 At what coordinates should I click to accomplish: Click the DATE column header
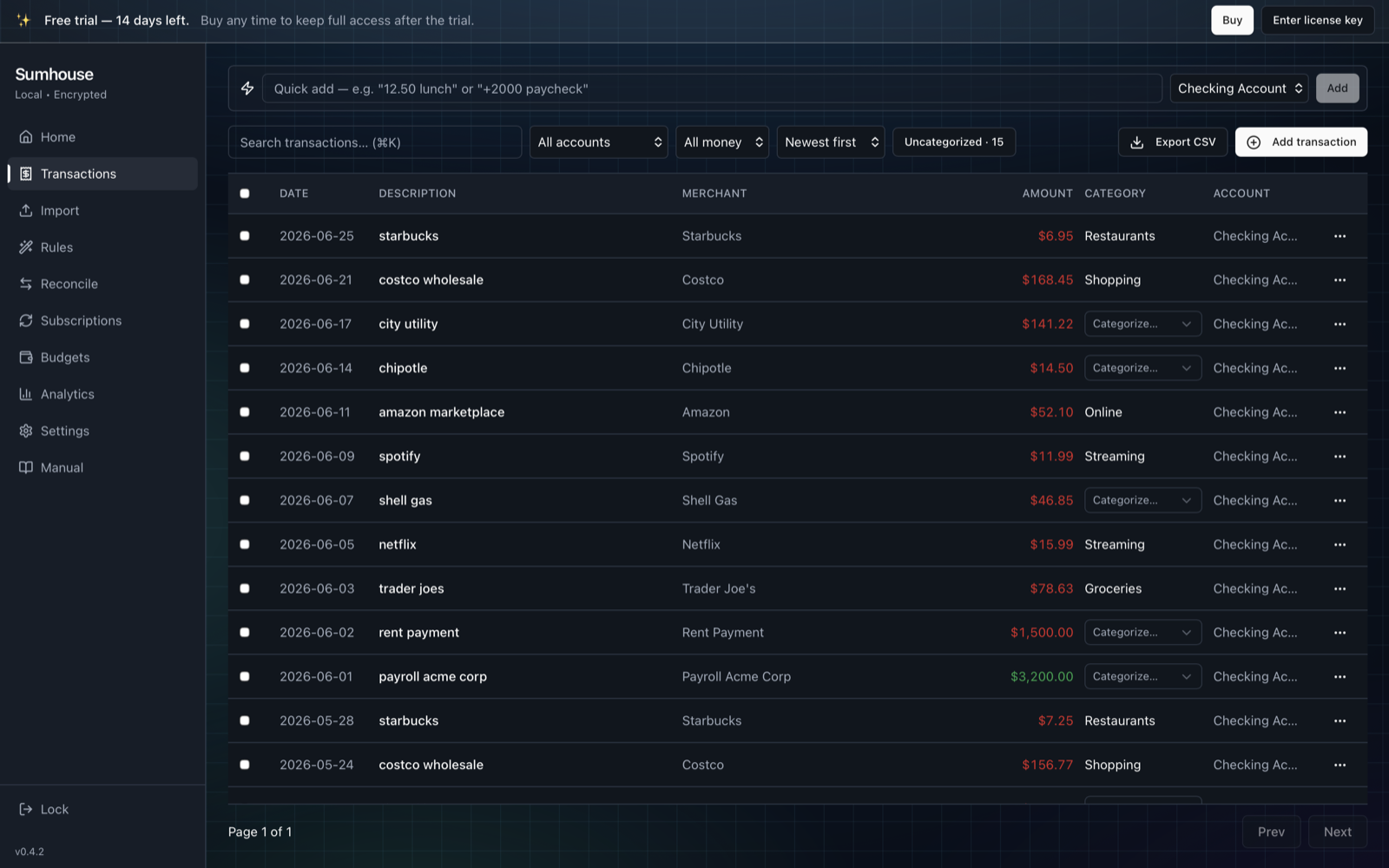[293, 194]
